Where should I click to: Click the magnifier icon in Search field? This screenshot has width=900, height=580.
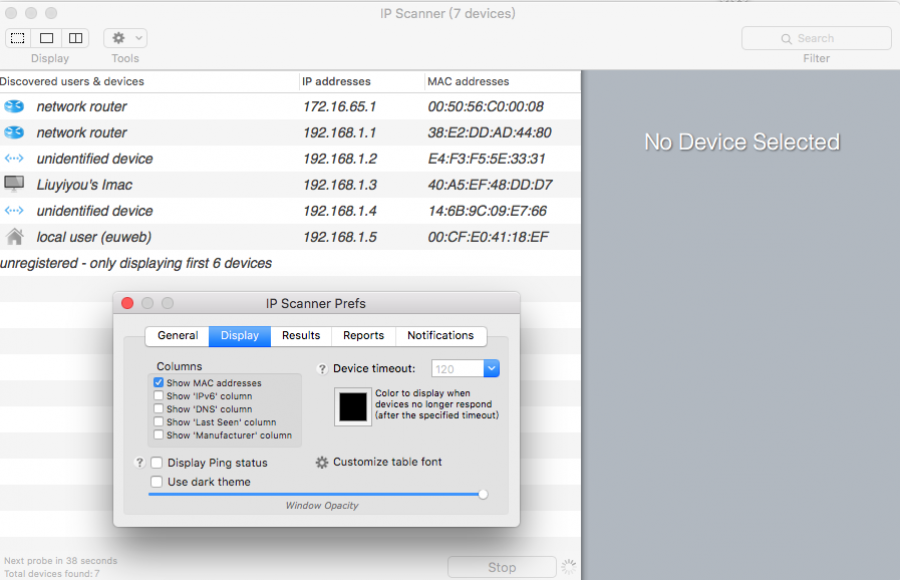(x=786, y=38)
